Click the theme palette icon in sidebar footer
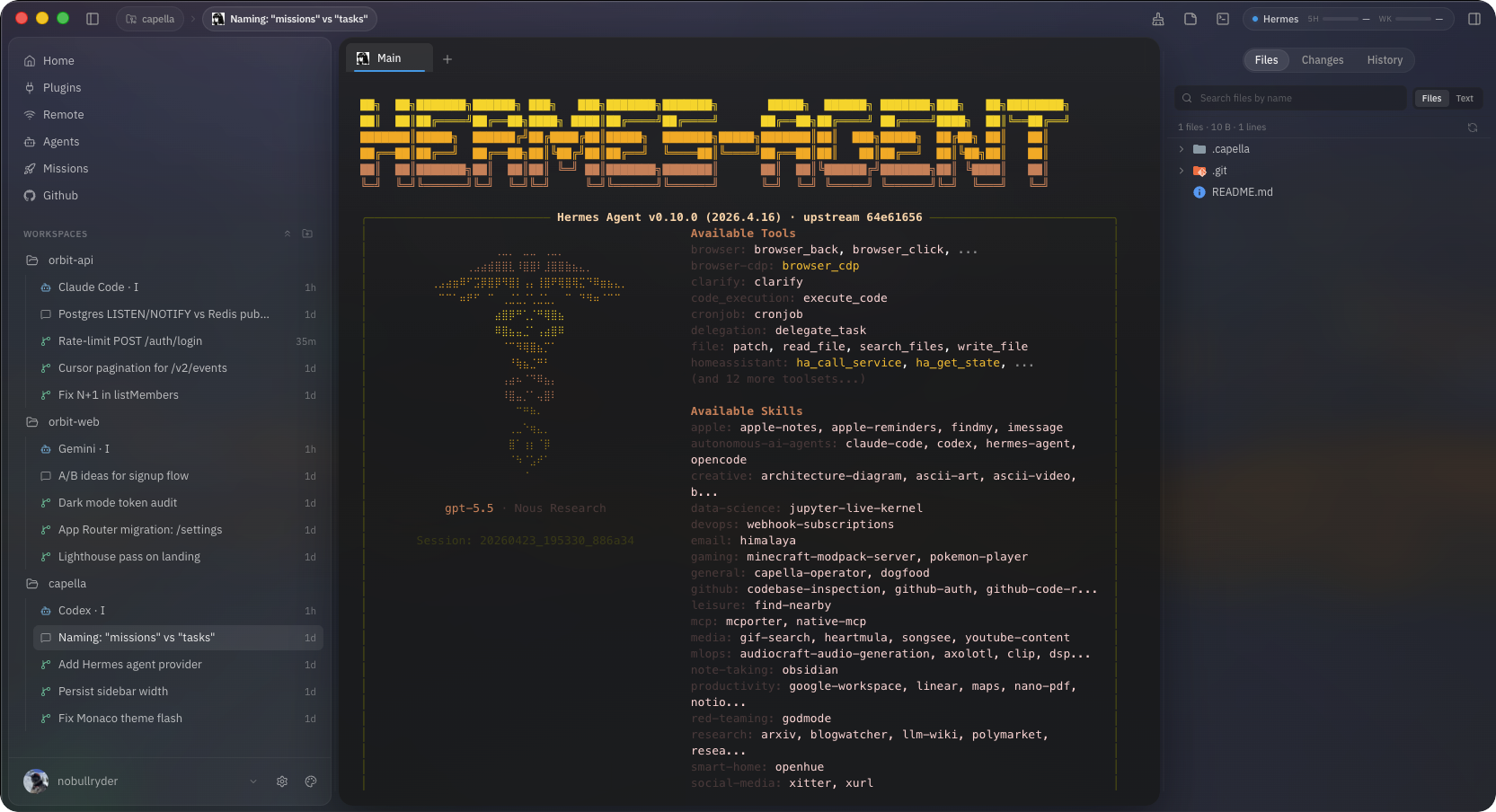Image resolution: width=1496 pixels, height=812 pixels. coord(311,781)
